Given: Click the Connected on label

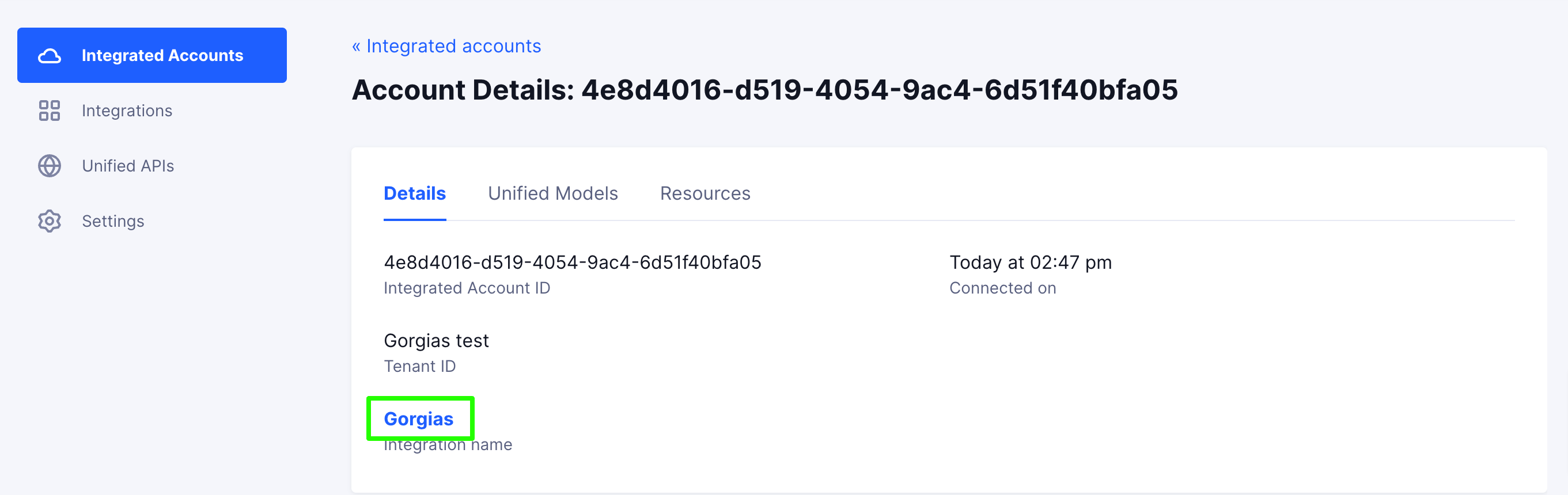Looking at the screenshot, I should tap(1002, 288).
